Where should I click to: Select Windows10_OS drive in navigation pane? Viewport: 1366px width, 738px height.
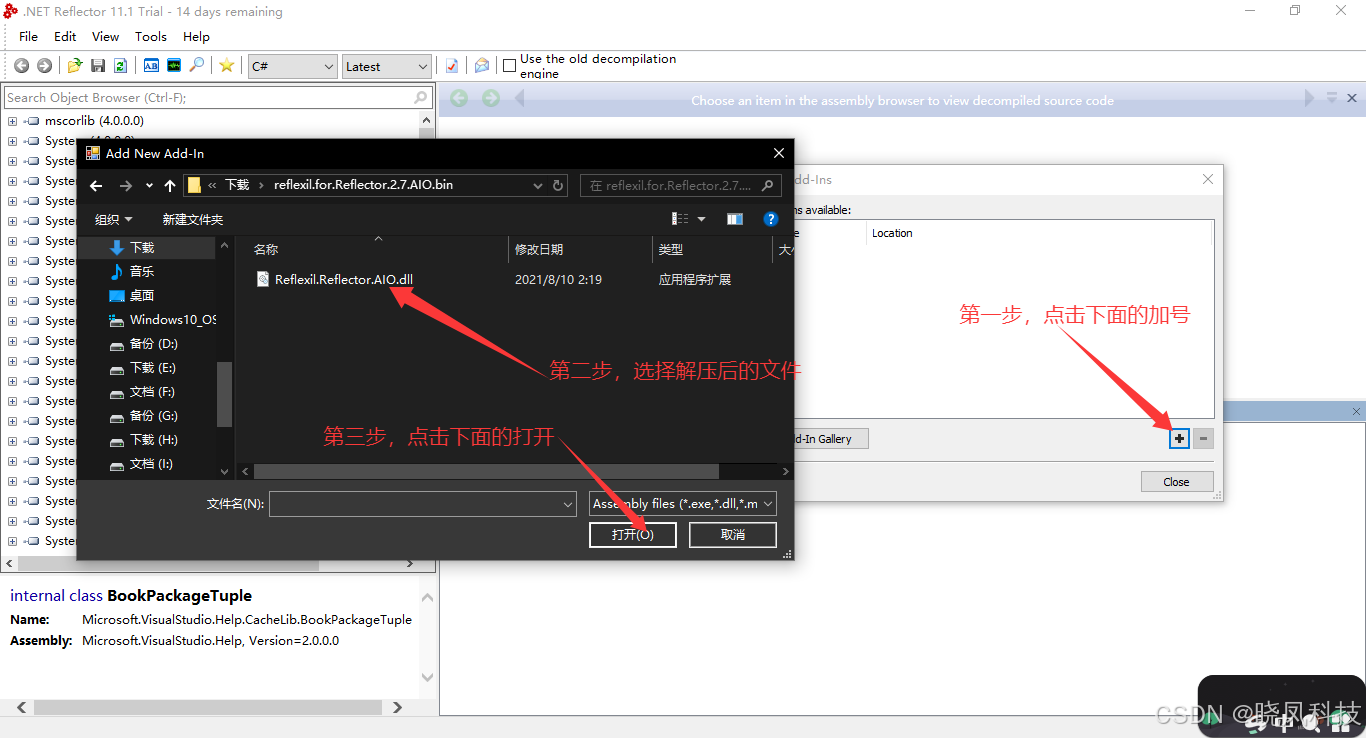tap(172, 319)
